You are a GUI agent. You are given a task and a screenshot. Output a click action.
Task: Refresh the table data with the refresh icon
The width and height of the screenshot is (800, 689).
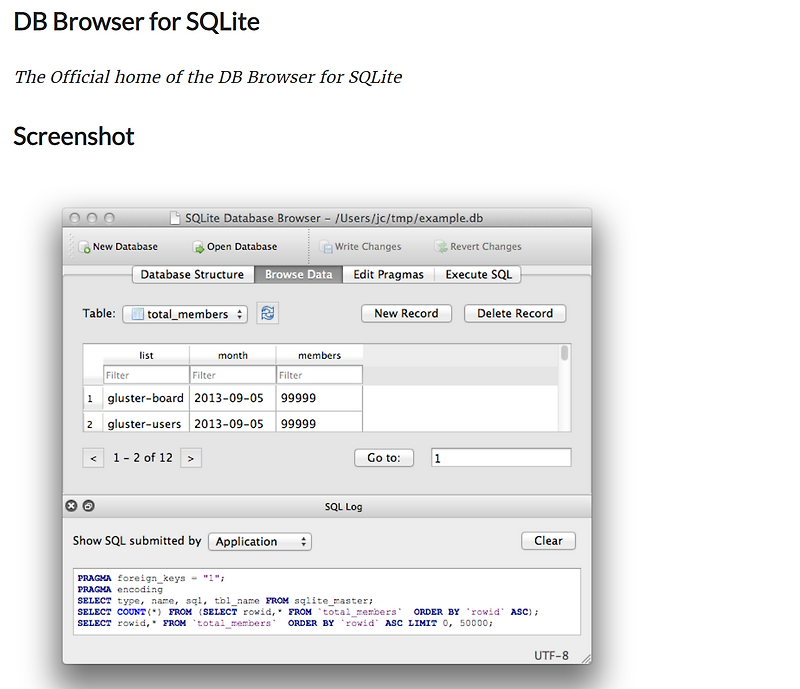point(266,313)
